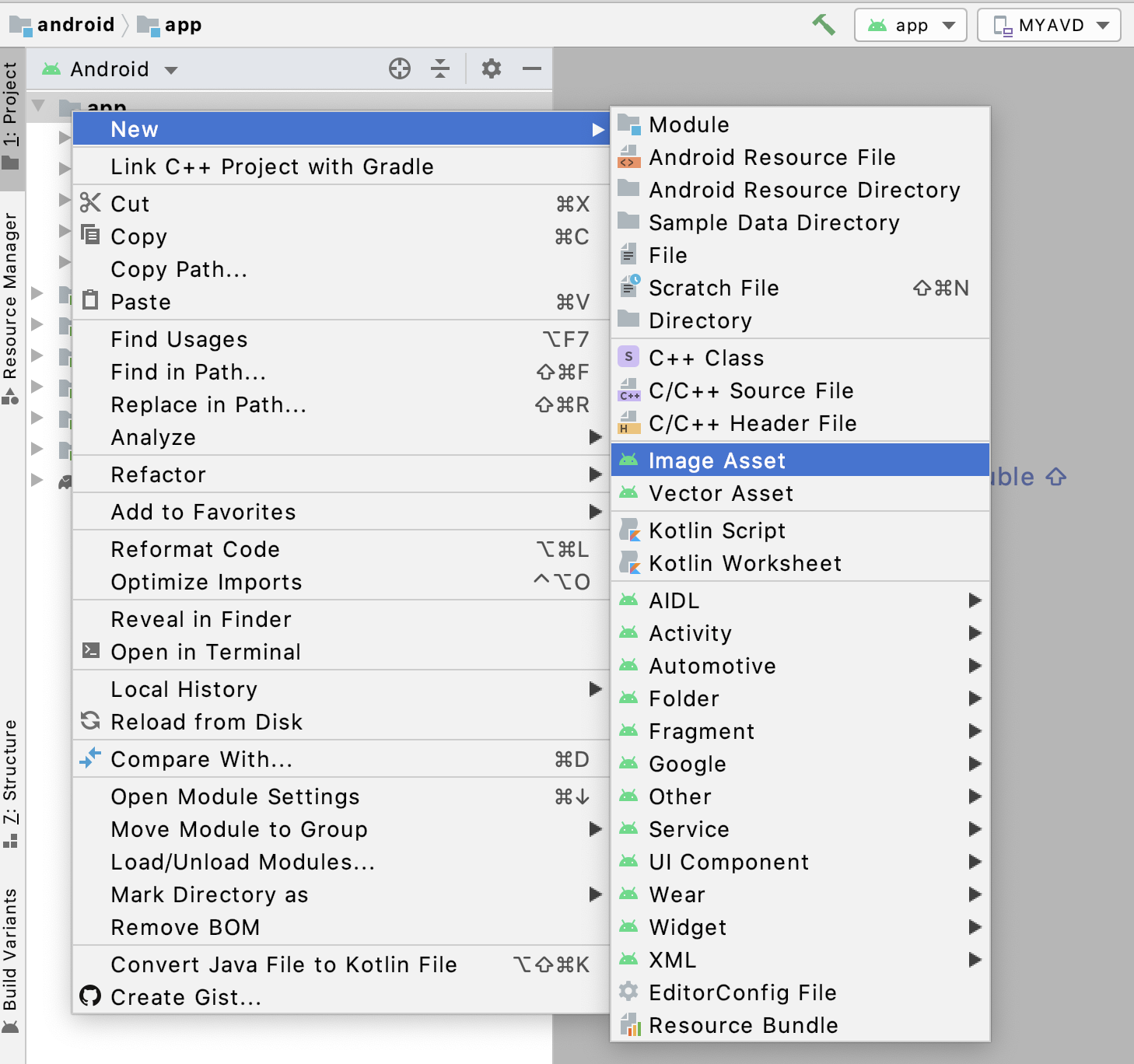Choose Link C++ Project with Gradle

(341, 166)
